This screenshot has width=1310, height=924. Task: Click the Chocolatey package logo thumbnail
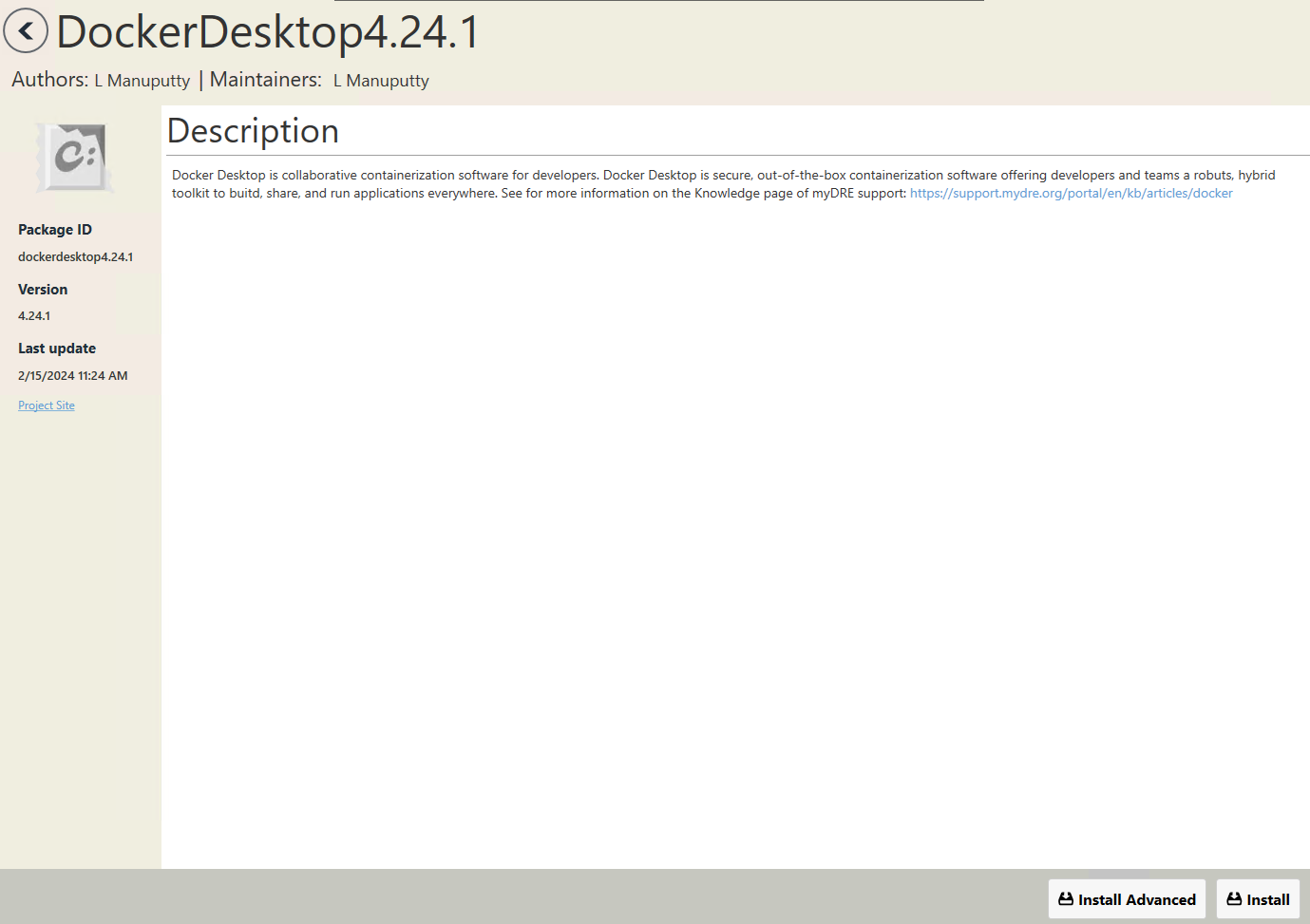[75, 158]
